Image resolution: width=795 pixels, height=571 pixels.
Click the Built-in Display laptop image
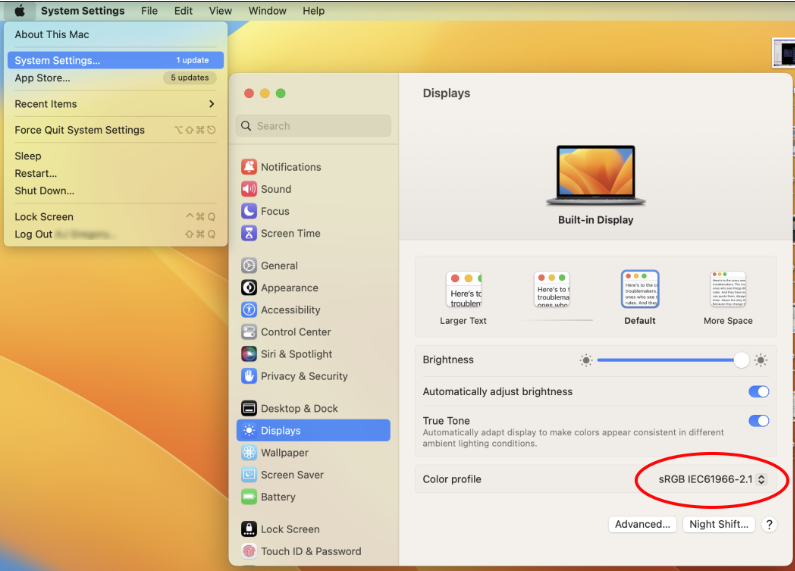(595, 175)
